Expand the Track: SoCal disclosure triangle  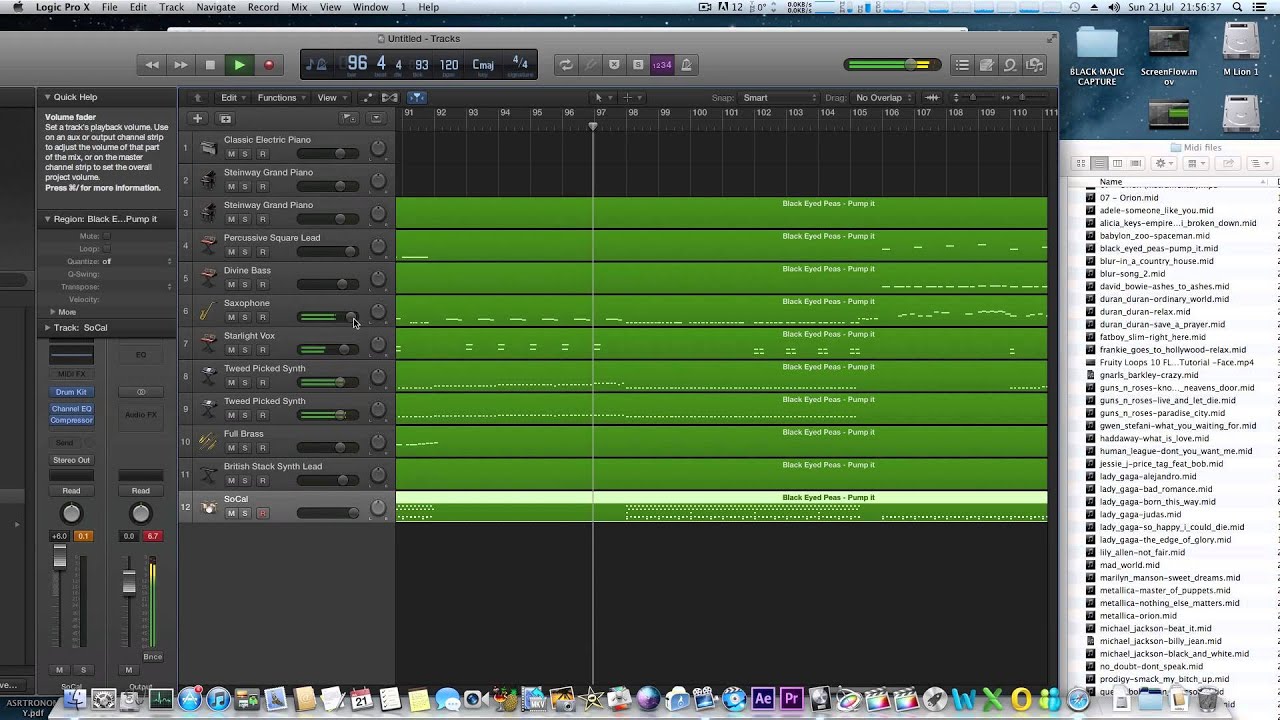tap(46, 327)
